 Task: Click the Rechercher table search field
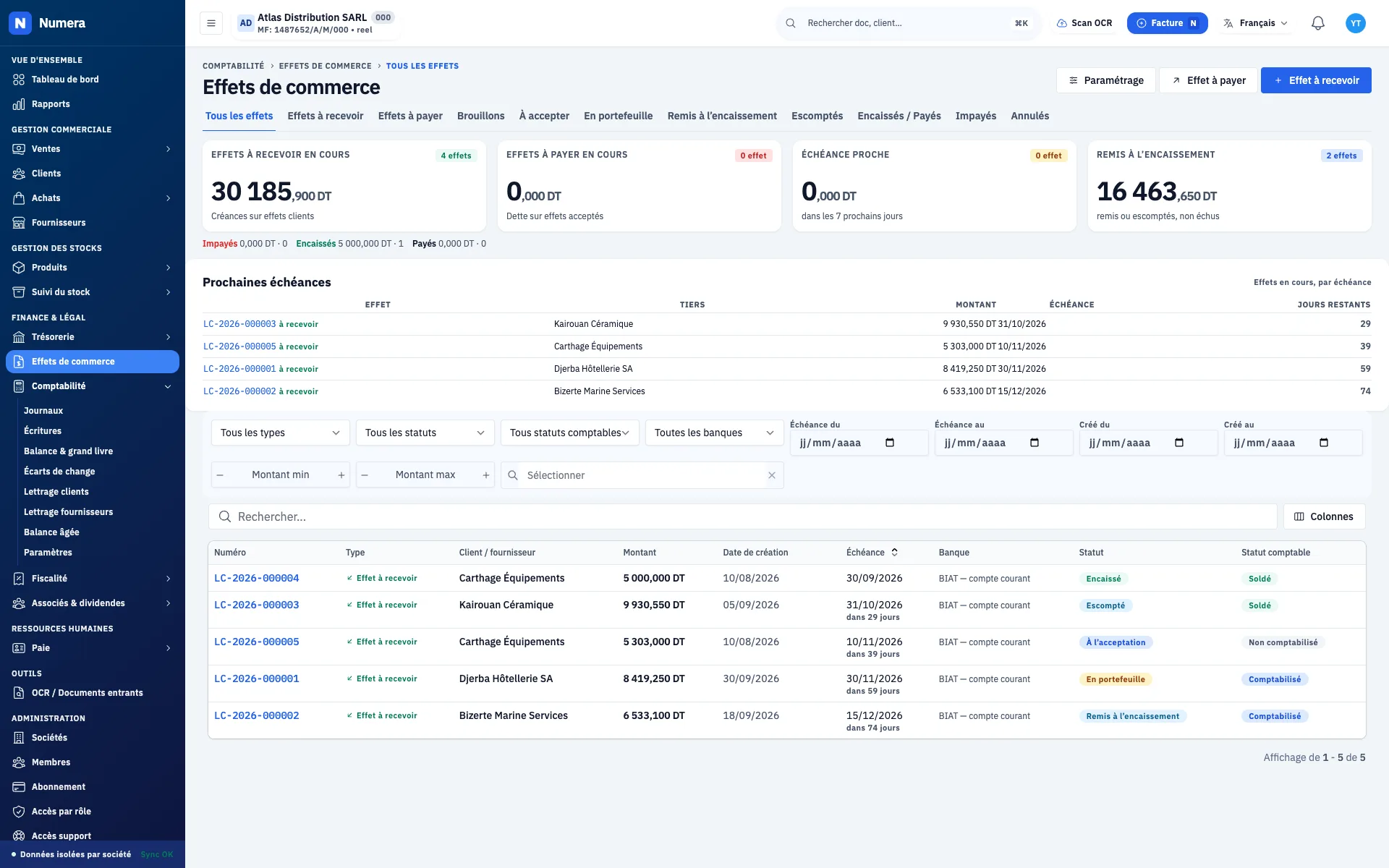[743, 516]
